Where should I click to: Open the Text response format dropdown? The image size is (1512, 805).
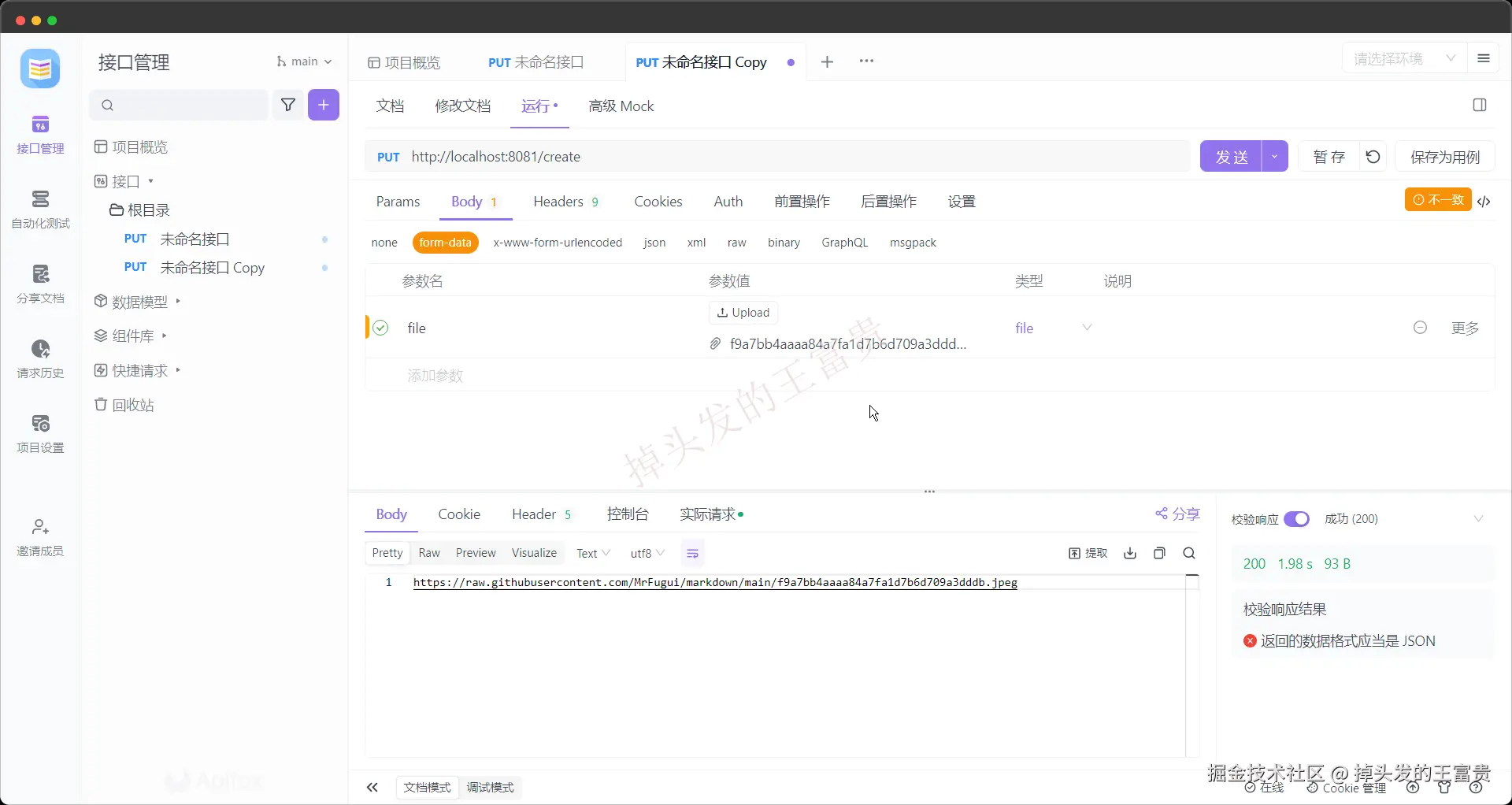[x=593, y=554]
